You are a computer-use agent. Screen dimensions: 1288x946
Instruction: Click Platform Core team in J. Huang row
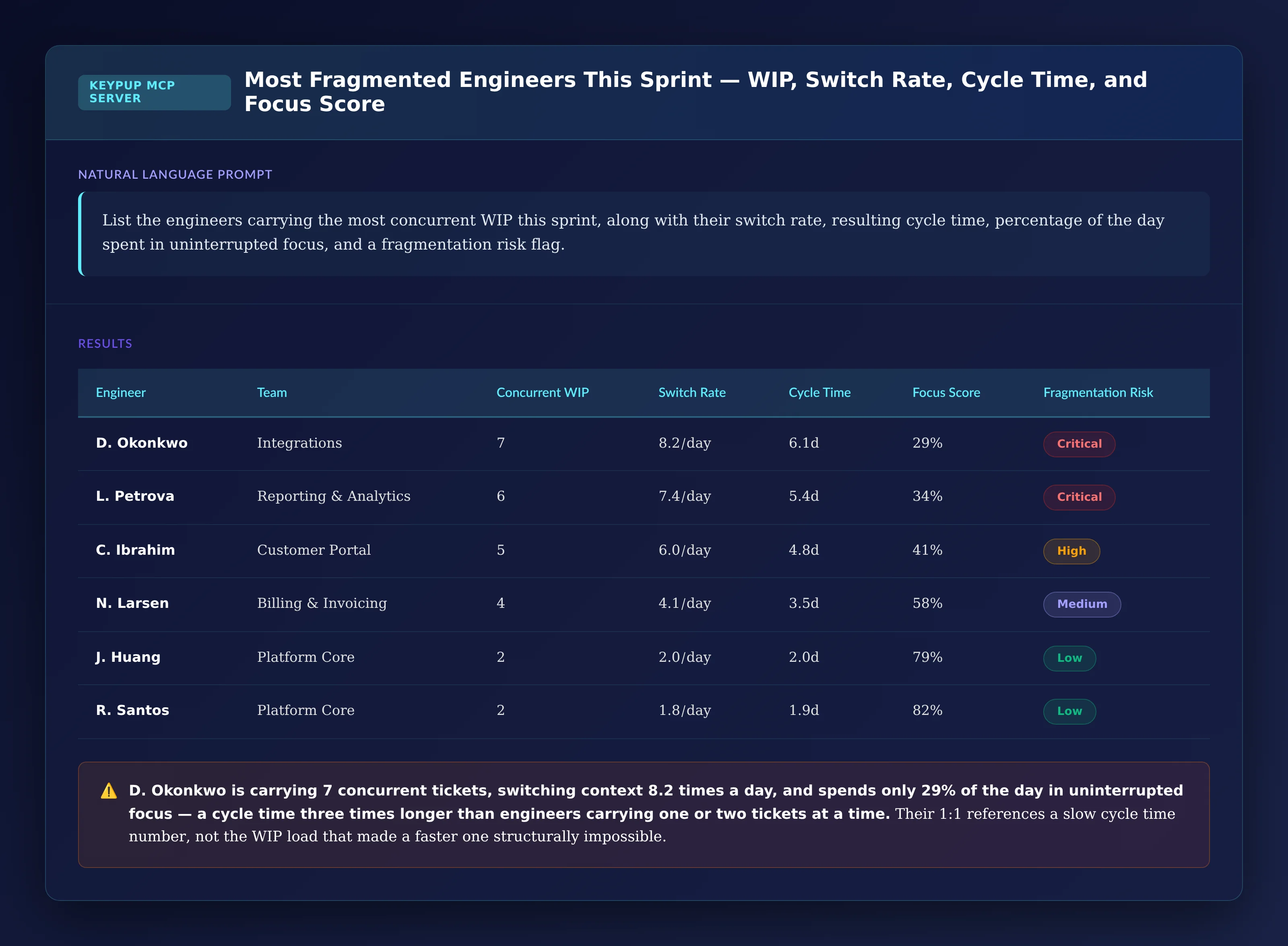[x=305, y=657]
